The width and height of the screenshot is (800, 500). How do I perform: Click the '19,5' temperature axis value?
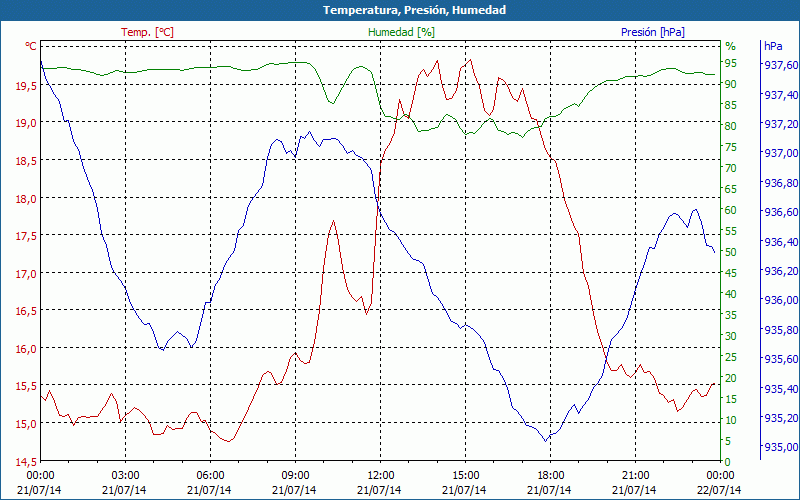(26, 87)
